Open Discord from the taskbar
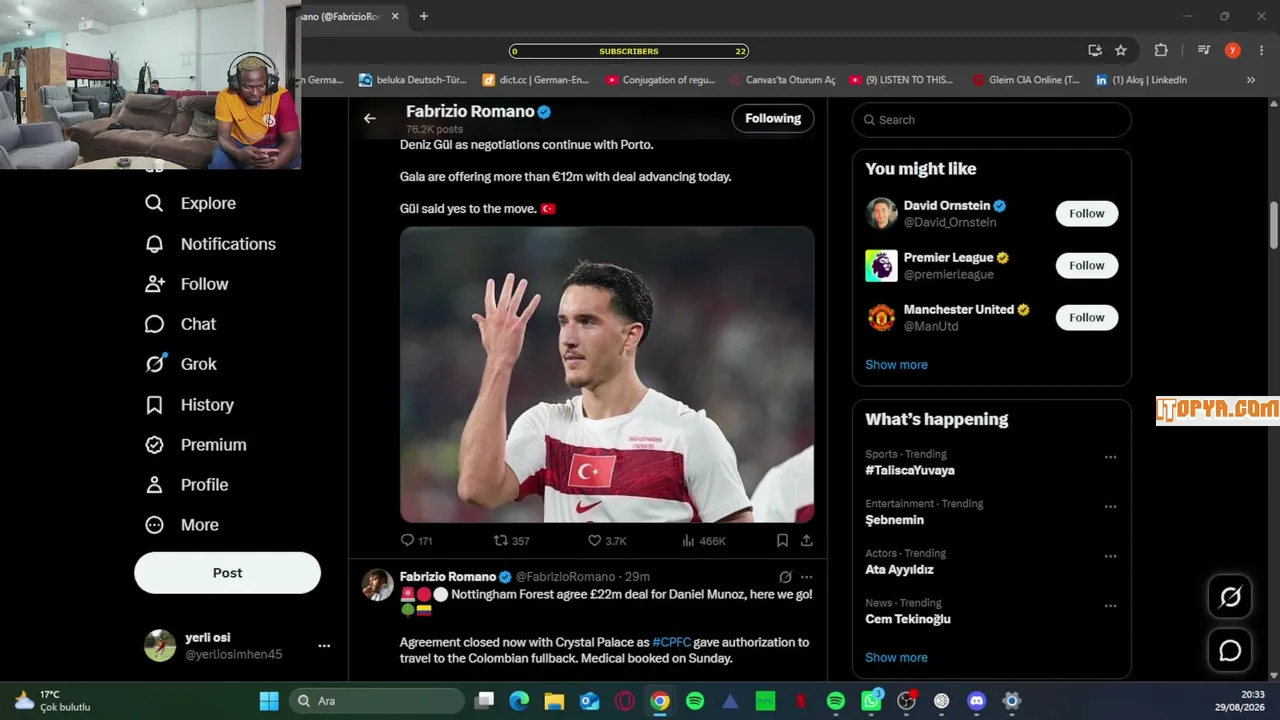This screenshot has height=720, width=1280. pos(976,701)
